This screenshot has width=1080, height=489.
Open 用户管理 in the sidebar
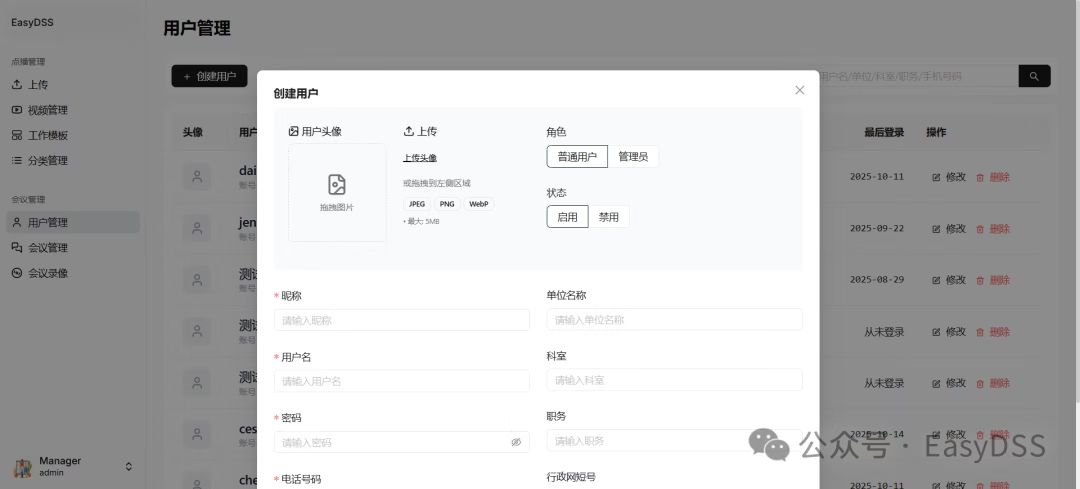coord(74,222)
